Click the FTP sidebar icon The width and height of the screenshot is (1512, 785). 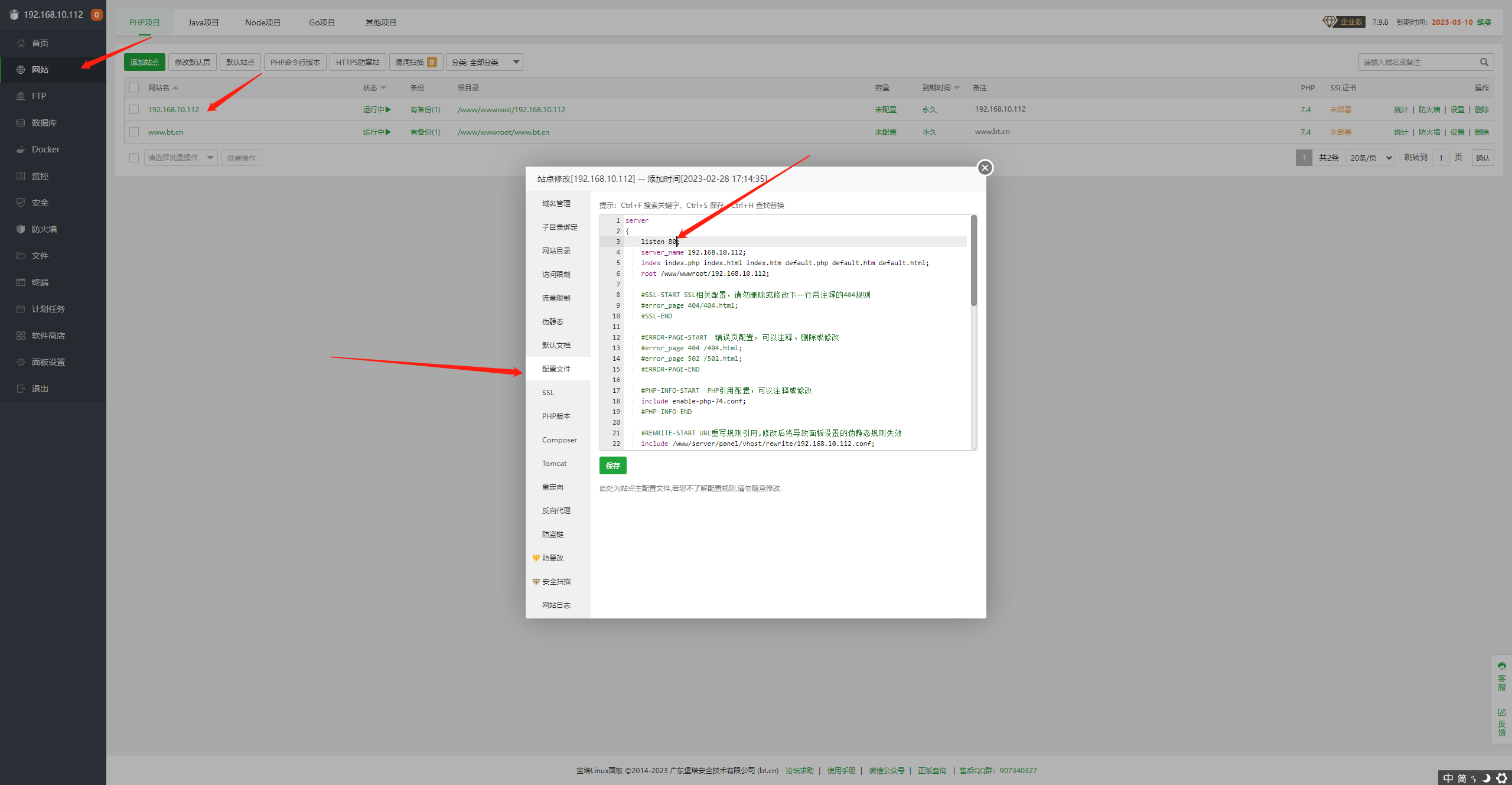pos(21,96)
